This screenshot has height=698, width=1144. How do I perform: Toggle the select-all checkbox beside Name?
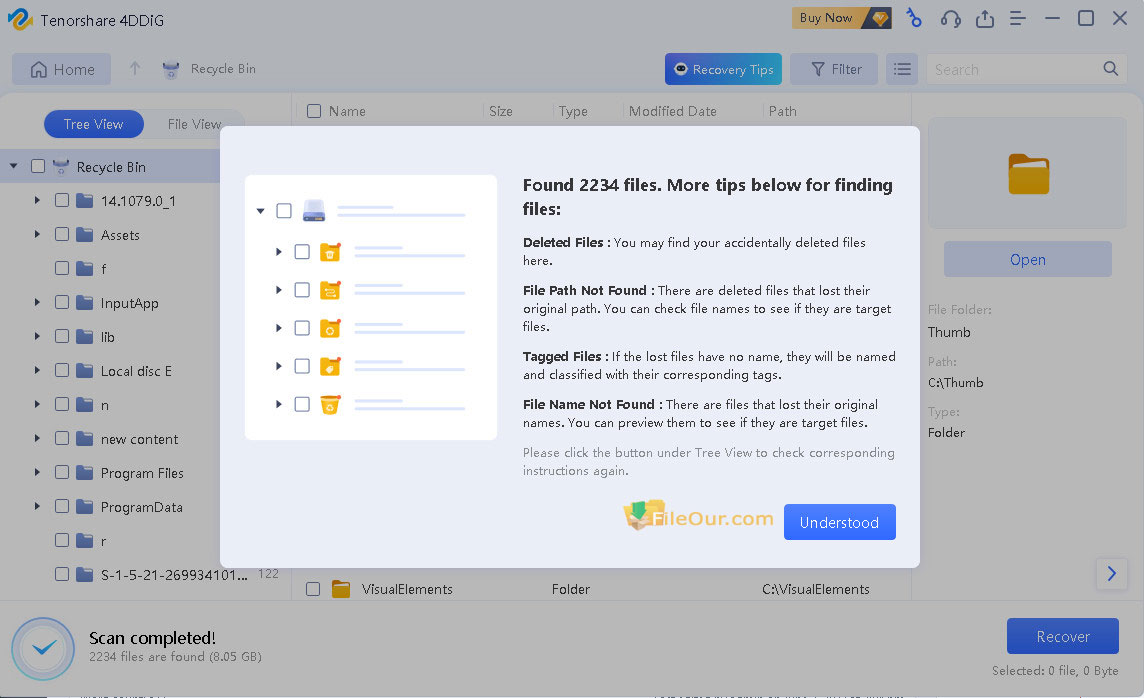[314, 111]
